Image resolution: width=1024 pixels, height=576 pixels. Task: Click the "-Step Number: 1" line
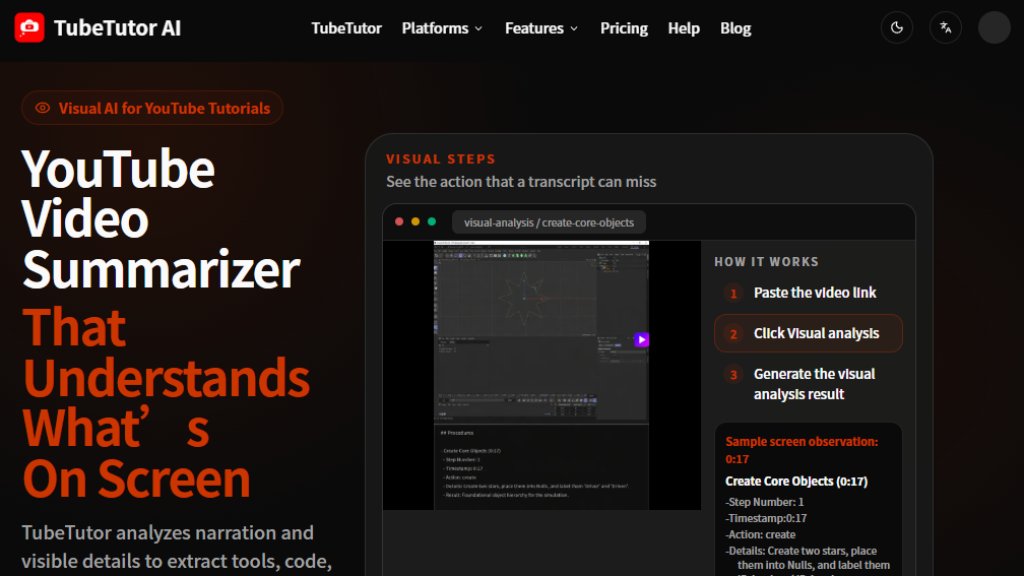[764, 502]
